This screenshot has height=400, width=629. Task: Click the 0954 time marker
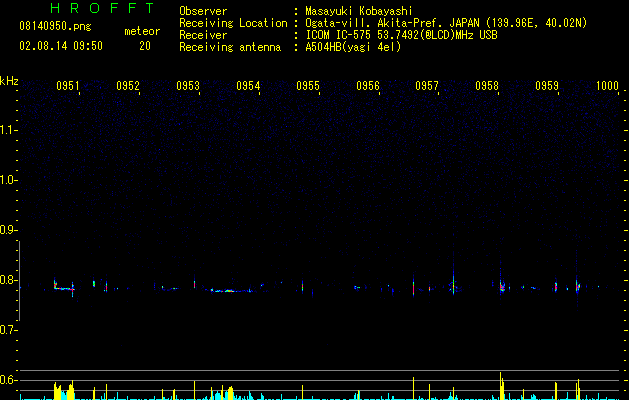pos(248,86)
